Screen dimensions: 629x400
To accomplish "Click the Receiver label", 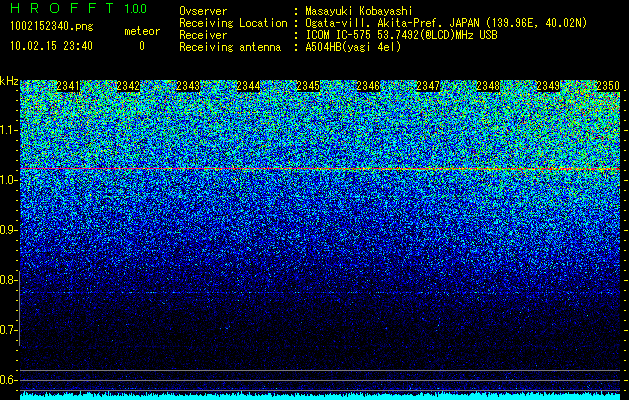I will point(203,35).
